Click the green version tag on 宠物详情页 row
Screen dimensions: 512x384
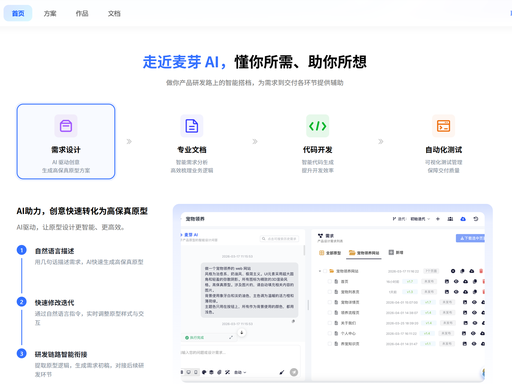pos(428,302)
